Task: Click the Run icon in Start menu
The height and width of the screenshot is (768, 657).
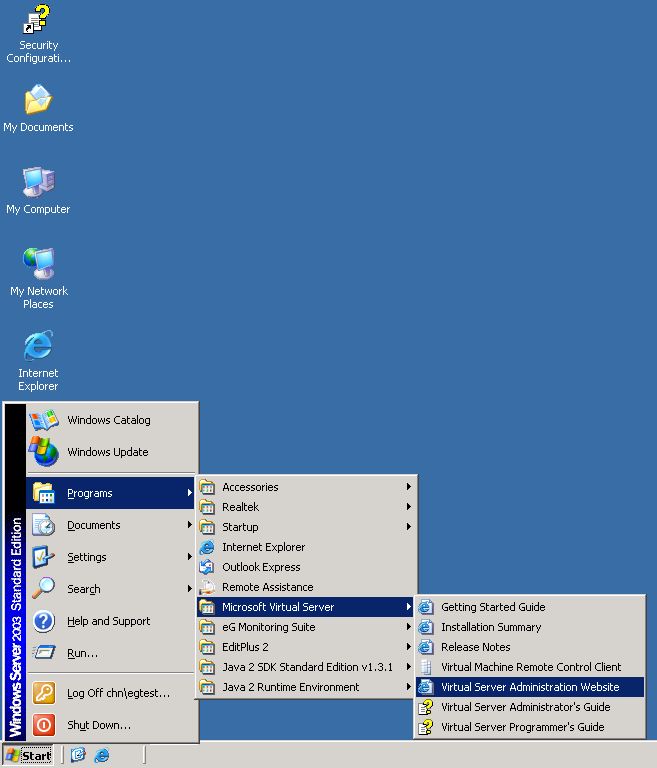Action: point(44,653)
